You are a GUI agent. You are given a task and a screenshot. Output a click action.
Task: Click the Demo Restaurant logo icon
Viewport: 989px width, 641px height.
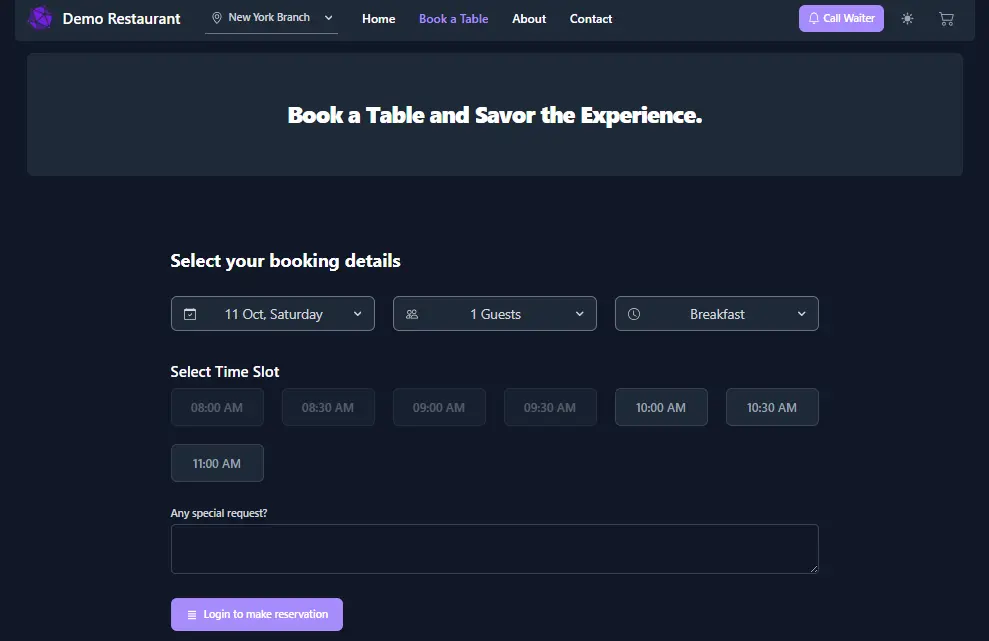[40, 18]
